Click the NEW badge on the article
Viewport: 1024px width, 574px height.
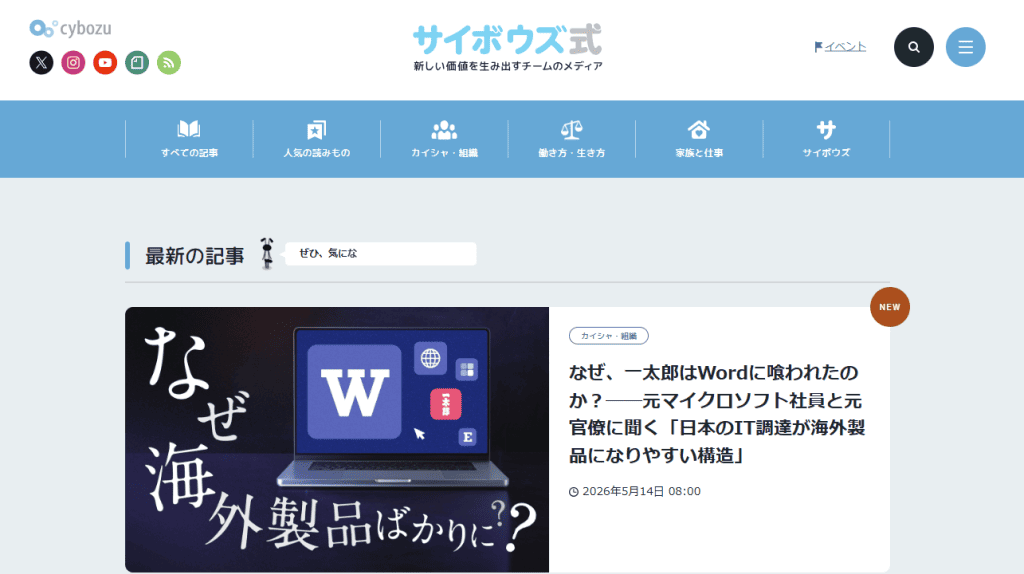[x=889, y=307]
